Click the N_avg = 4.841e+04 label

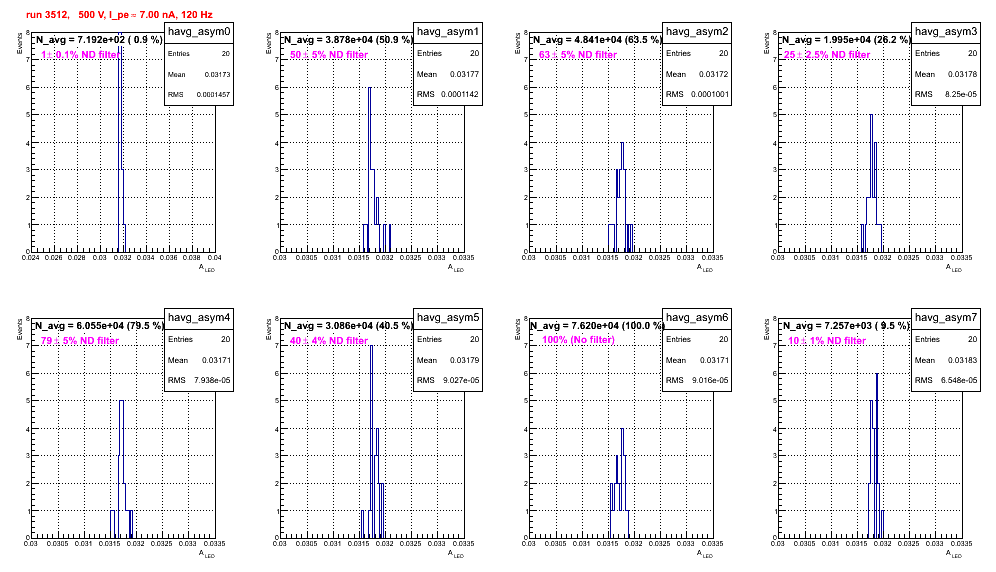pos(597,40)
